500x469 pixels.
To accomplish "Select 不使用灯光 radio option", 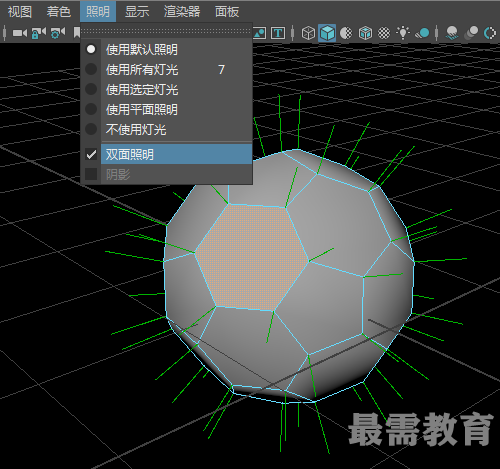I will (x=166, y=129).
